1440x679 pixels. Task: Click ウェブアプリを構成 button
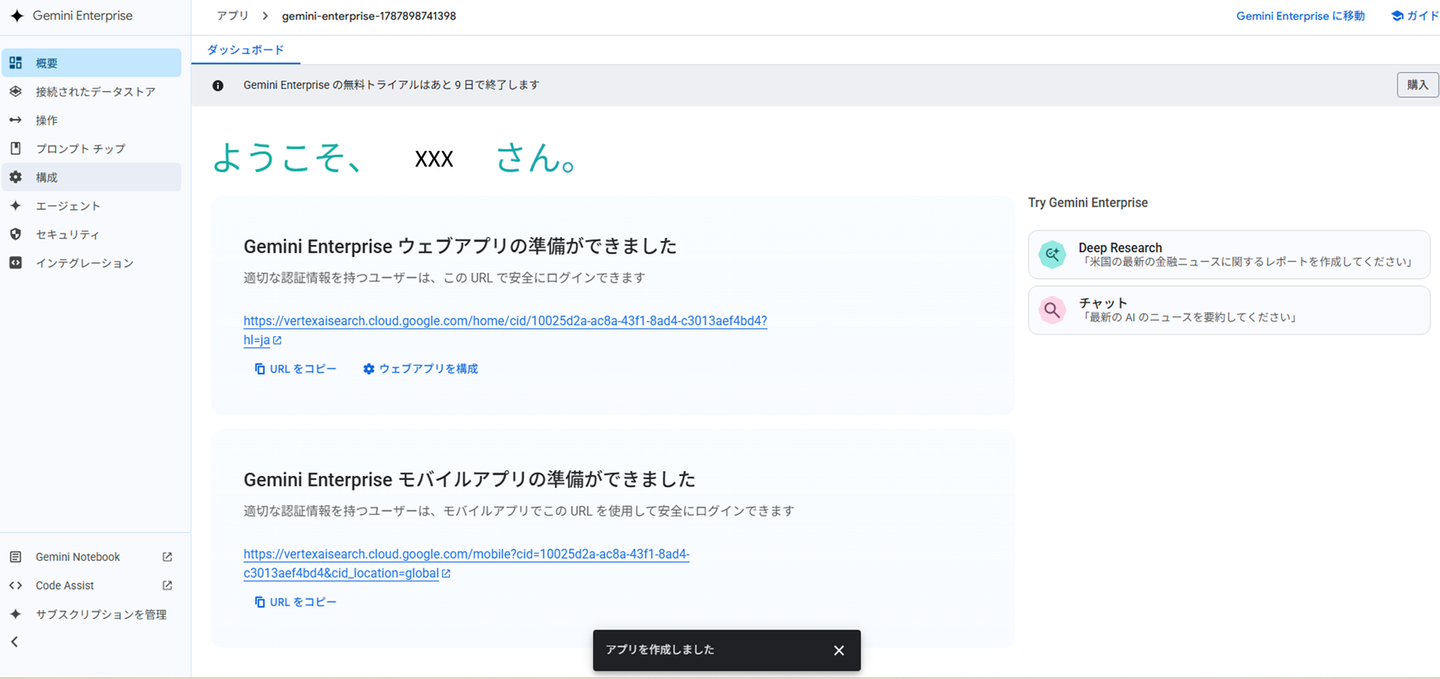(x=421, y=369)
